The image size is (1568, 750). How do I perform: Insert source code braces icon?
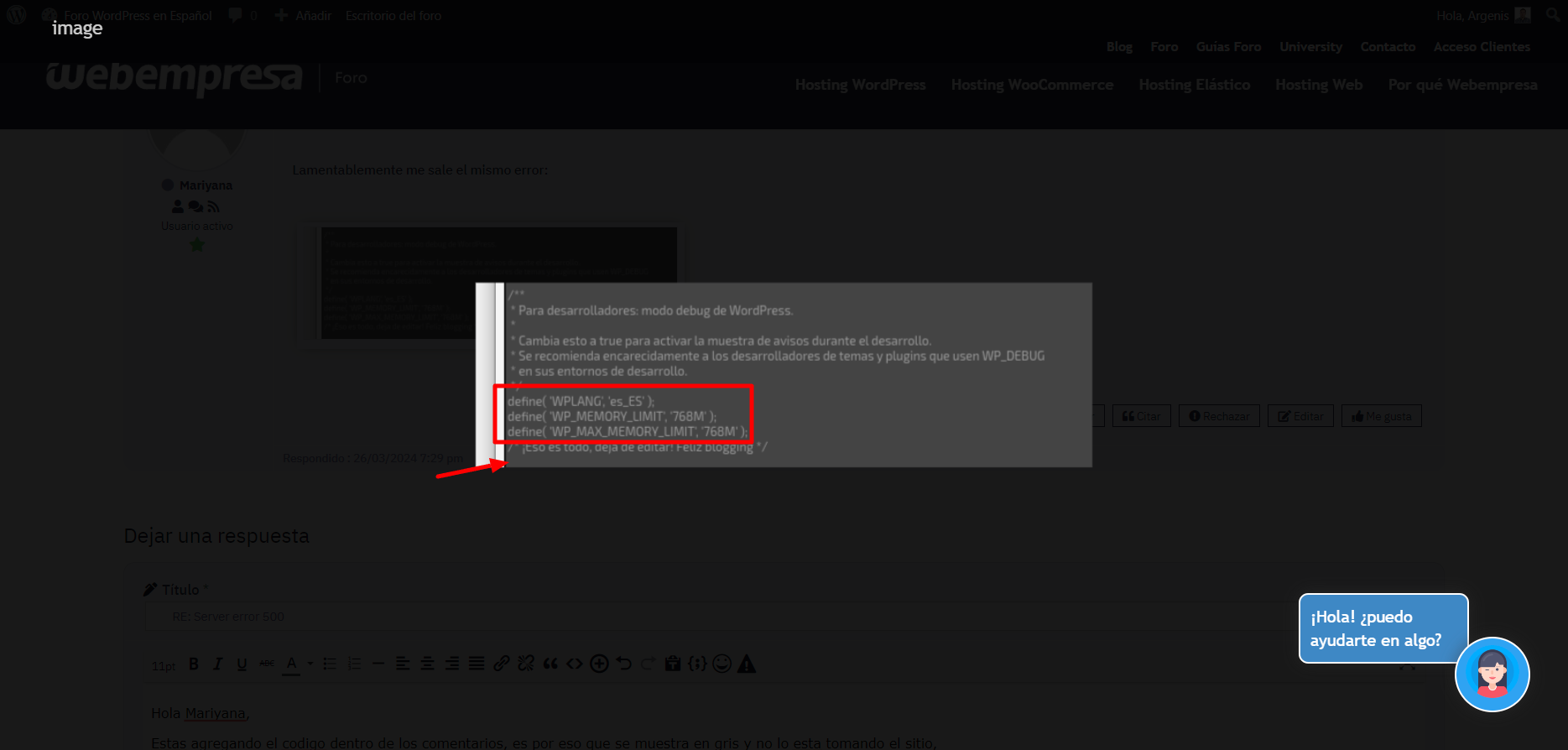coord(697,664)
